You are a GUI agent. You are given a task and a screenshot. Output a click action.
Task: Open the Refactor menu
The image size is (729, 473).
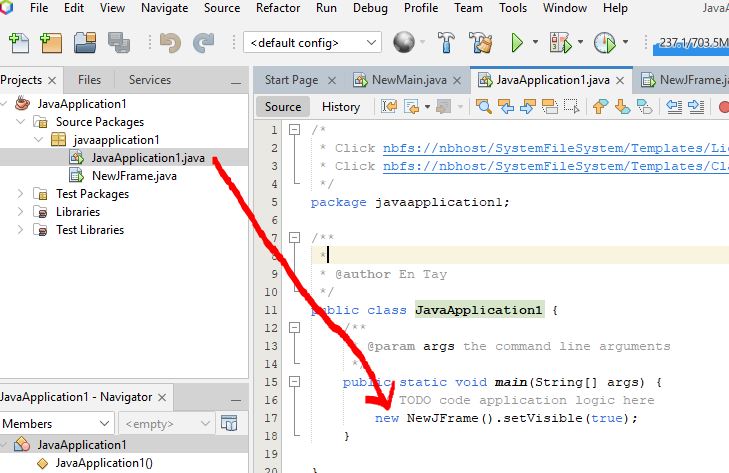[x=277, y=8]
